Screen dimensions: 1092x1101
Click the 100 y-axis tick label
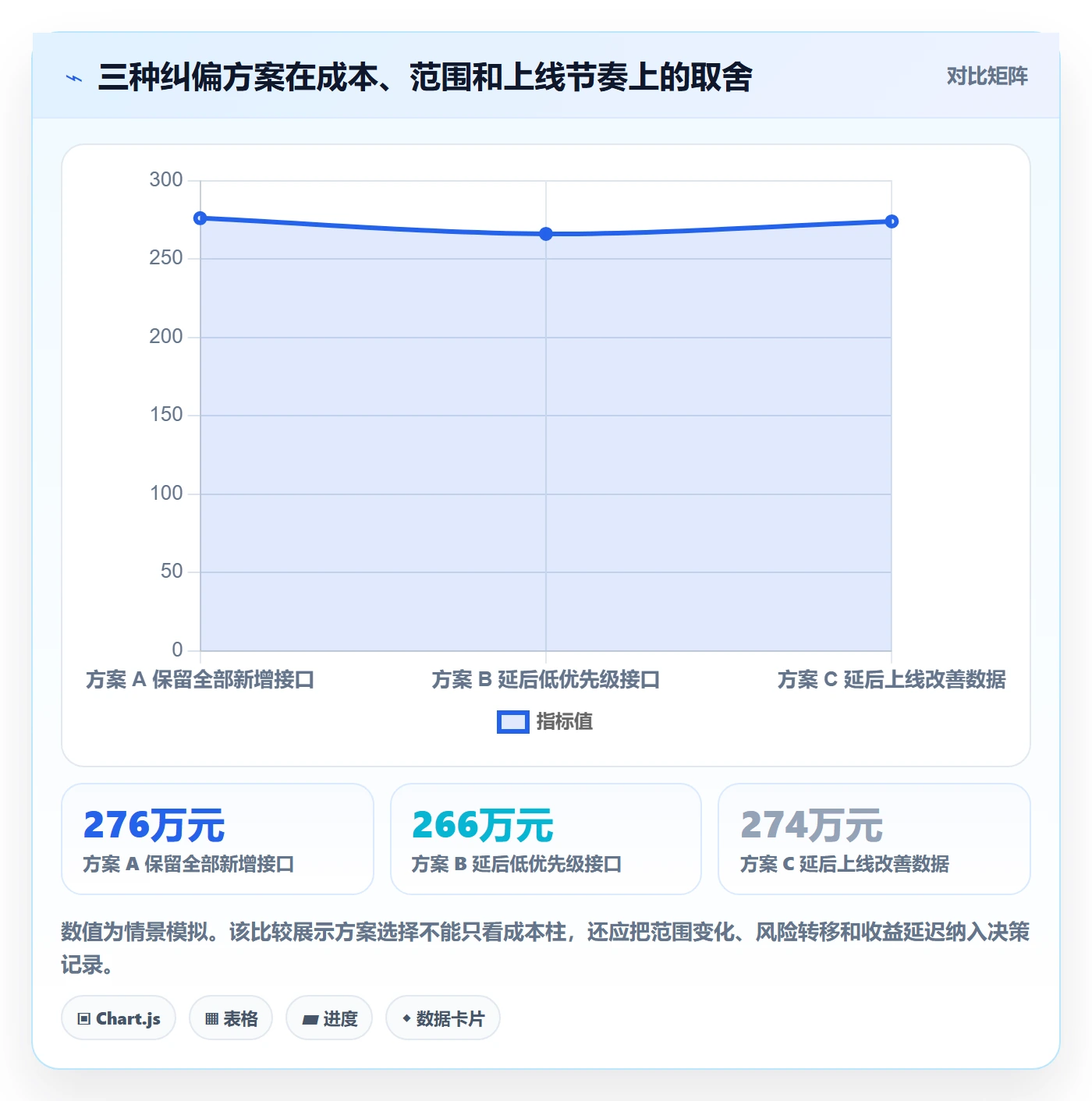click(166, 494)
